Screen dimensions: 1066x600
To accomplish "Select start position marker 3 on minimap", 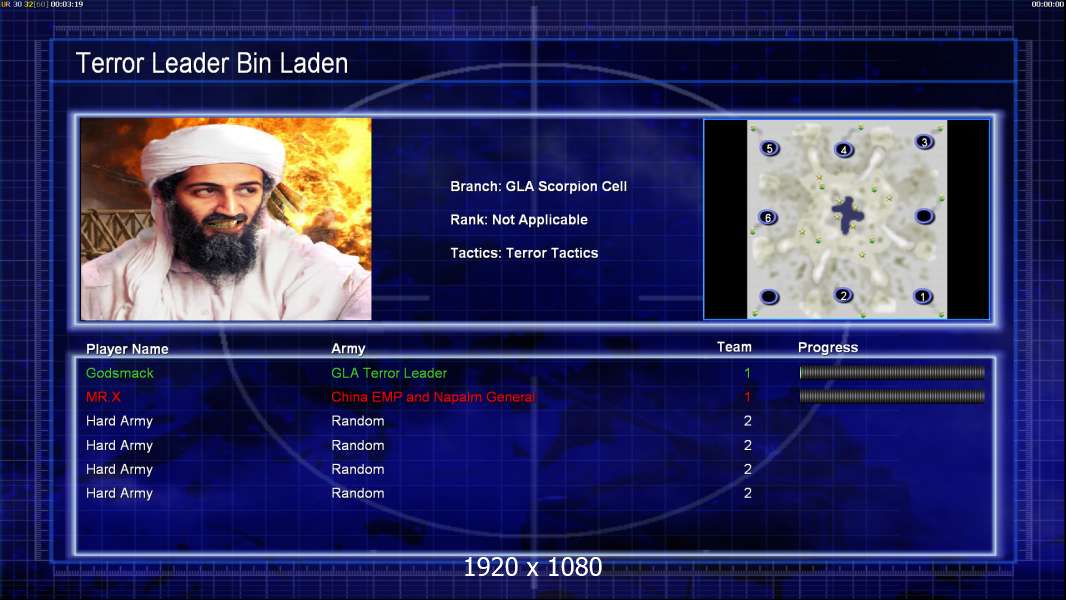I will [x=924, y=142].
